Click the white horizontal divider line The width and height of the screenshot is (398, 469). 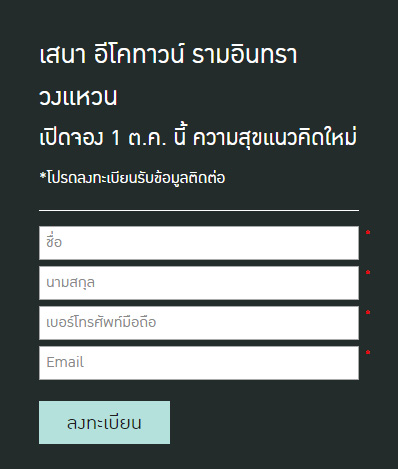[199, 211]
